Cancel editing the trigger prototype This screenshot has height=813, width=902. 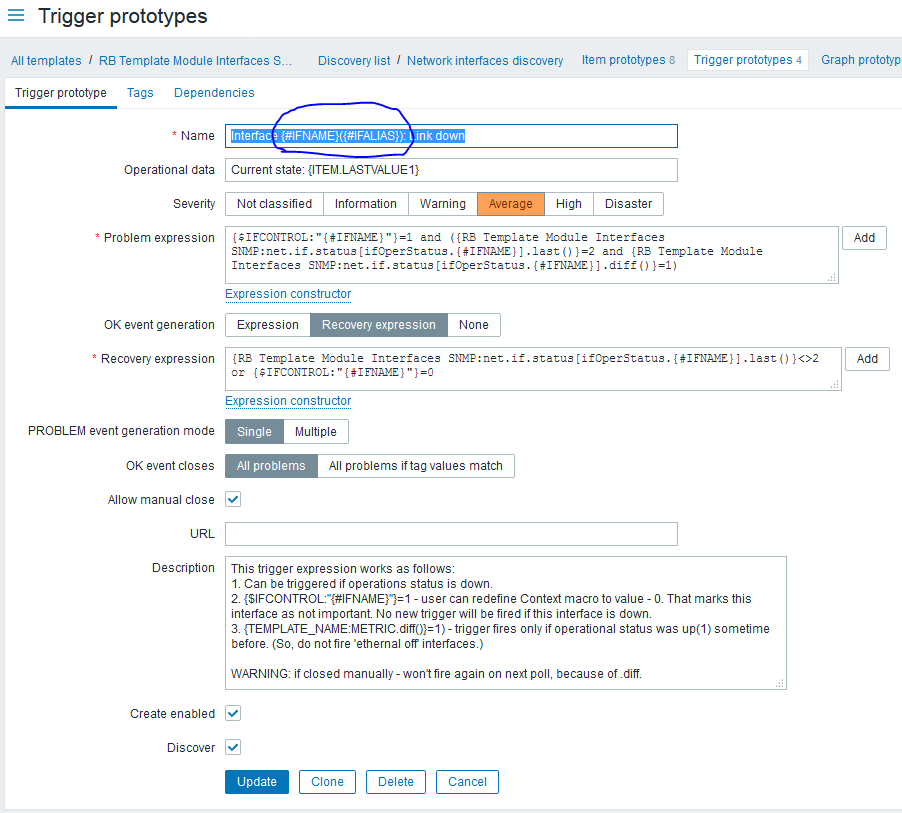pyautogui.click(x=467, y=782)
